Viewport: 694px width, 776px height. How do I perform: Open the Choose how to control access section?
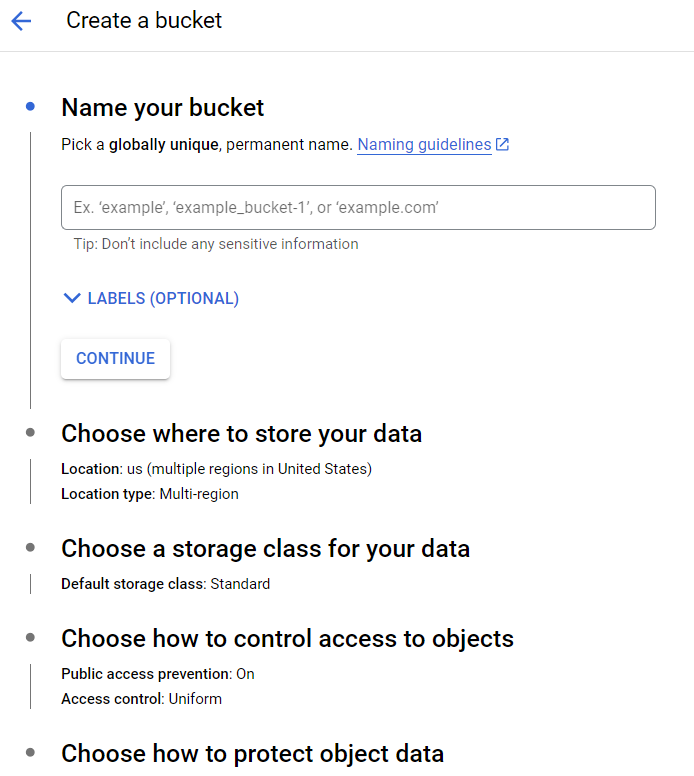(x=287, y=639)
